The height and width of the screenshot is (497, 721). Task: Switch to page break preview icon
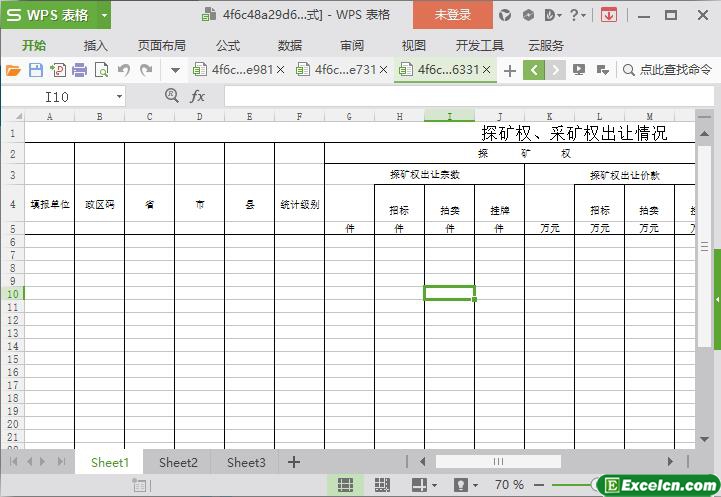382,485
